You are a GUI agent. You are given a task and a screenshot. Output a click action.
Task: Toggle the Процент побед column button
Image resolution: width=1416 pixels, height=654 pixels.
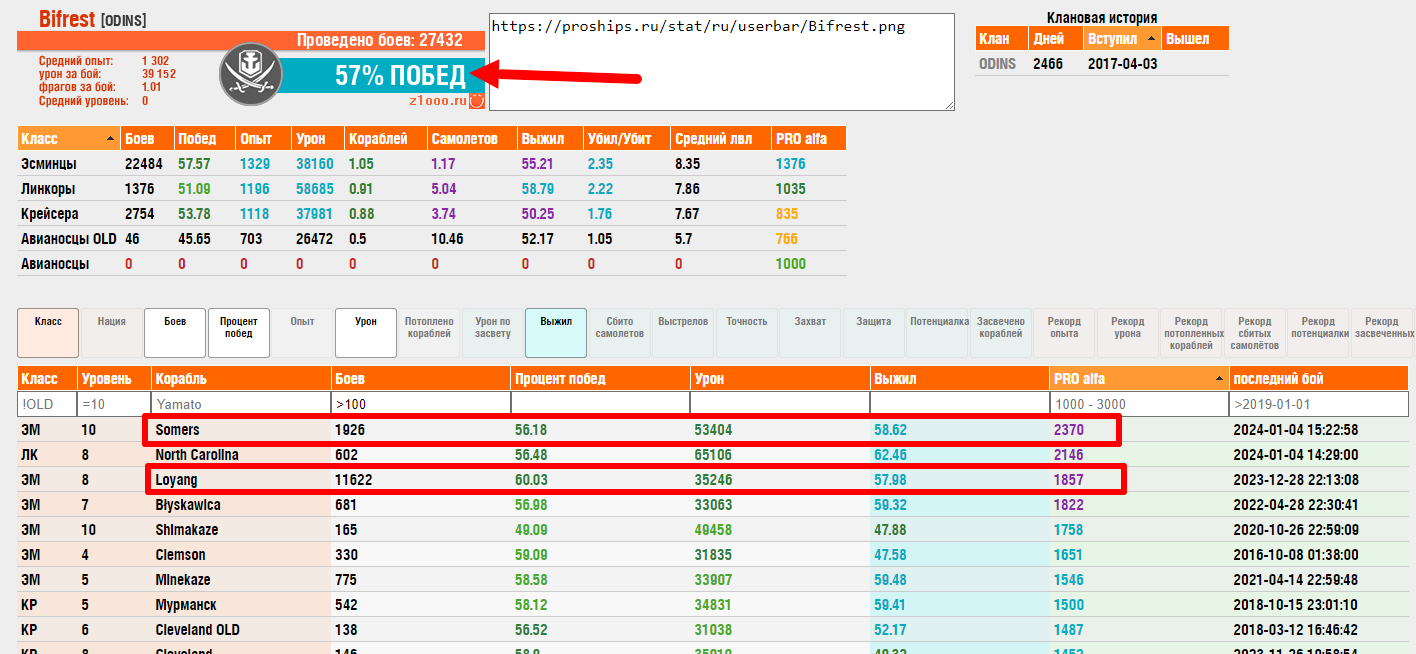pyautogui.click(x=239, y=333)
